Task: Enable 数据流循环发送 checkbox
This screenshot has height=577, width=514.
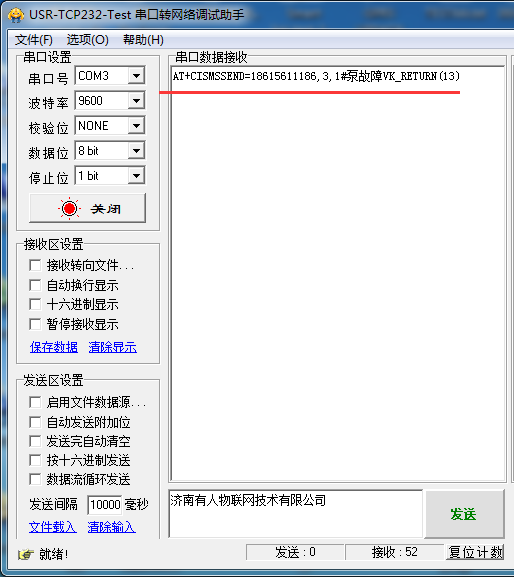Action: click(x=35, y=479)
